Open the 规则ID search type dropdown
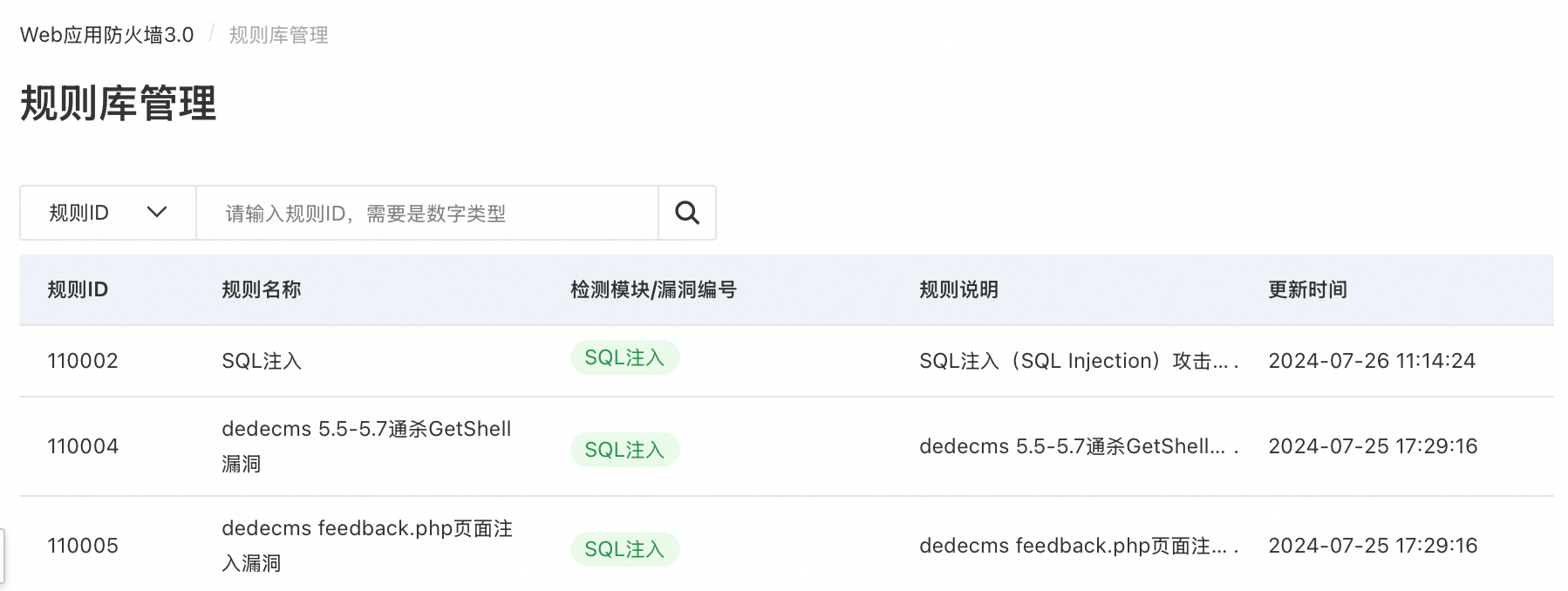 (108, 213)
